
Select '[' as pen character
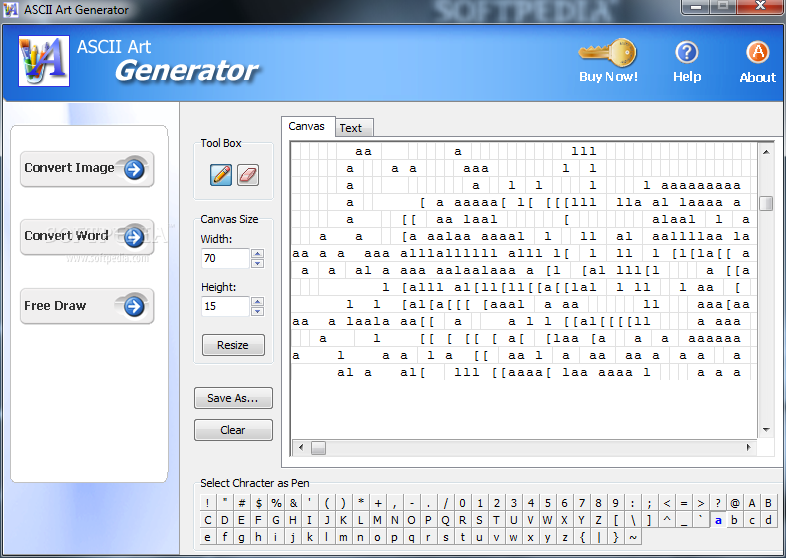[x=616, y=520]
